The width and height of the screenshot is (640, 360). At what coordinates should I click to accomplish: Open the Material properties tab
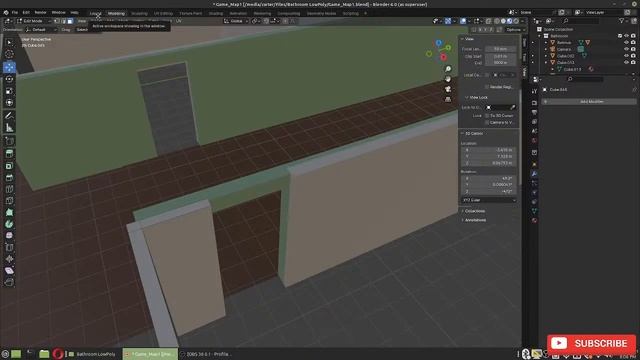pyautogui.click(x=534, y=220)
